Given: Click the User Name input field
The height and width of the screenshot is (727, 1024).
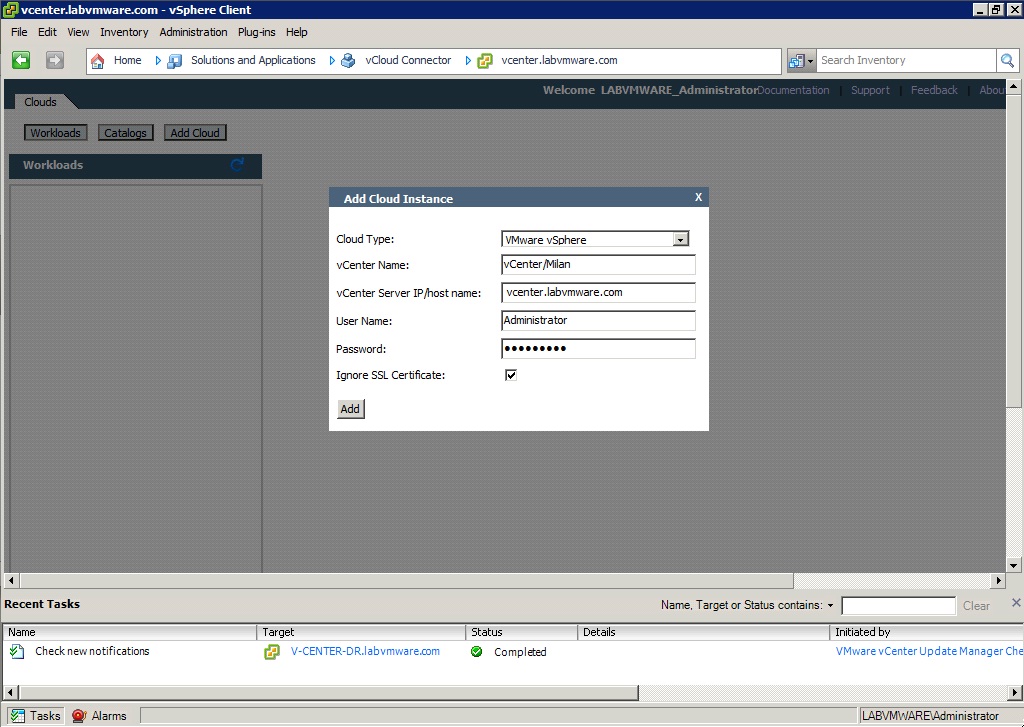Looking at the screenshot, I should (x=598, y=321).
